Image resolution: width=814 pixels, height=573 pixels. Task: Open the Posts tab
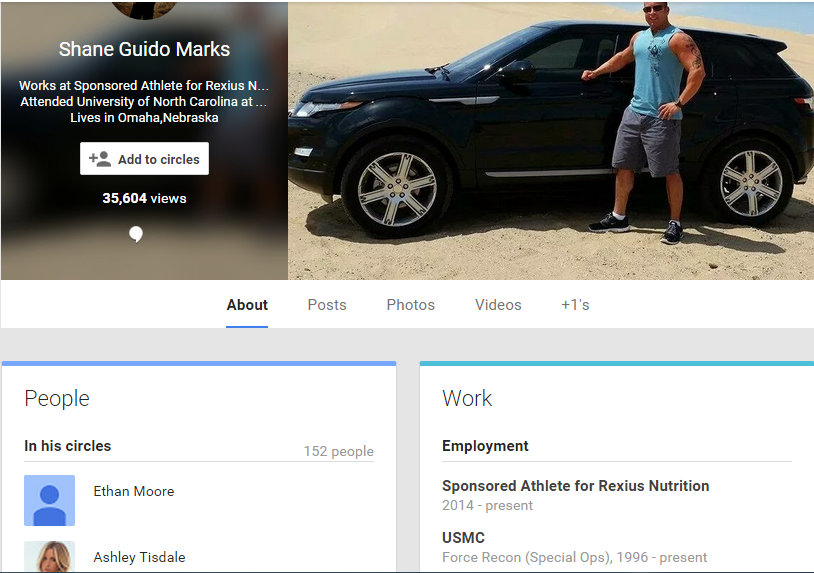click(x=327, y=305)
